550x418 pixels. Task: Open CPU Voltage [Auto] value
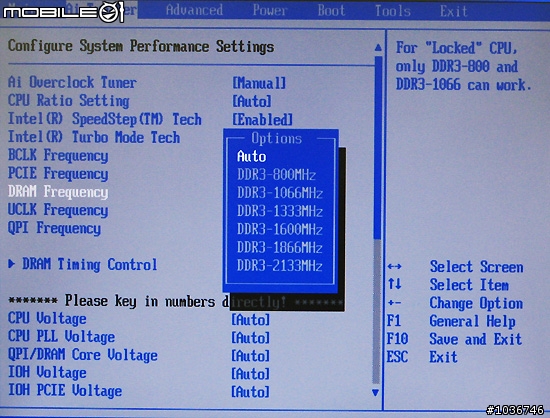pyautogui.click(x=250, y=319)
